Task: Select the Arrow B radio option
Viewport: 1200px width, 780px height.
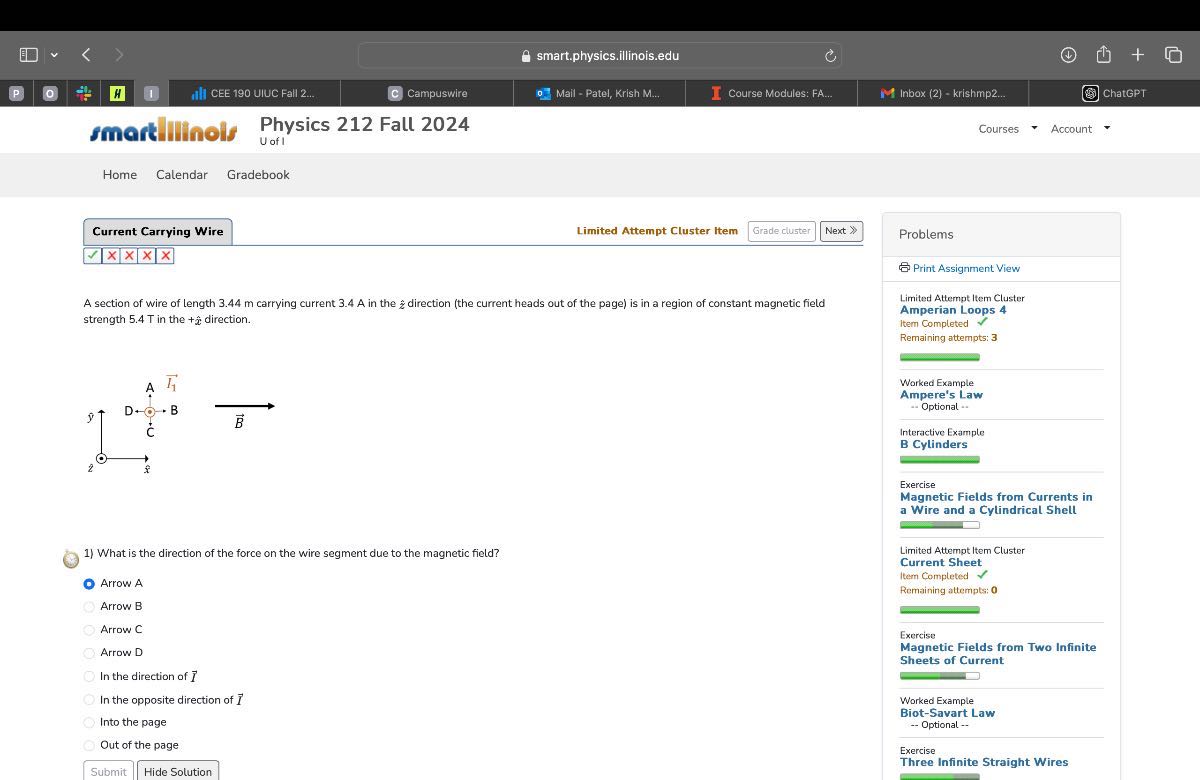Action: (89, 606)
